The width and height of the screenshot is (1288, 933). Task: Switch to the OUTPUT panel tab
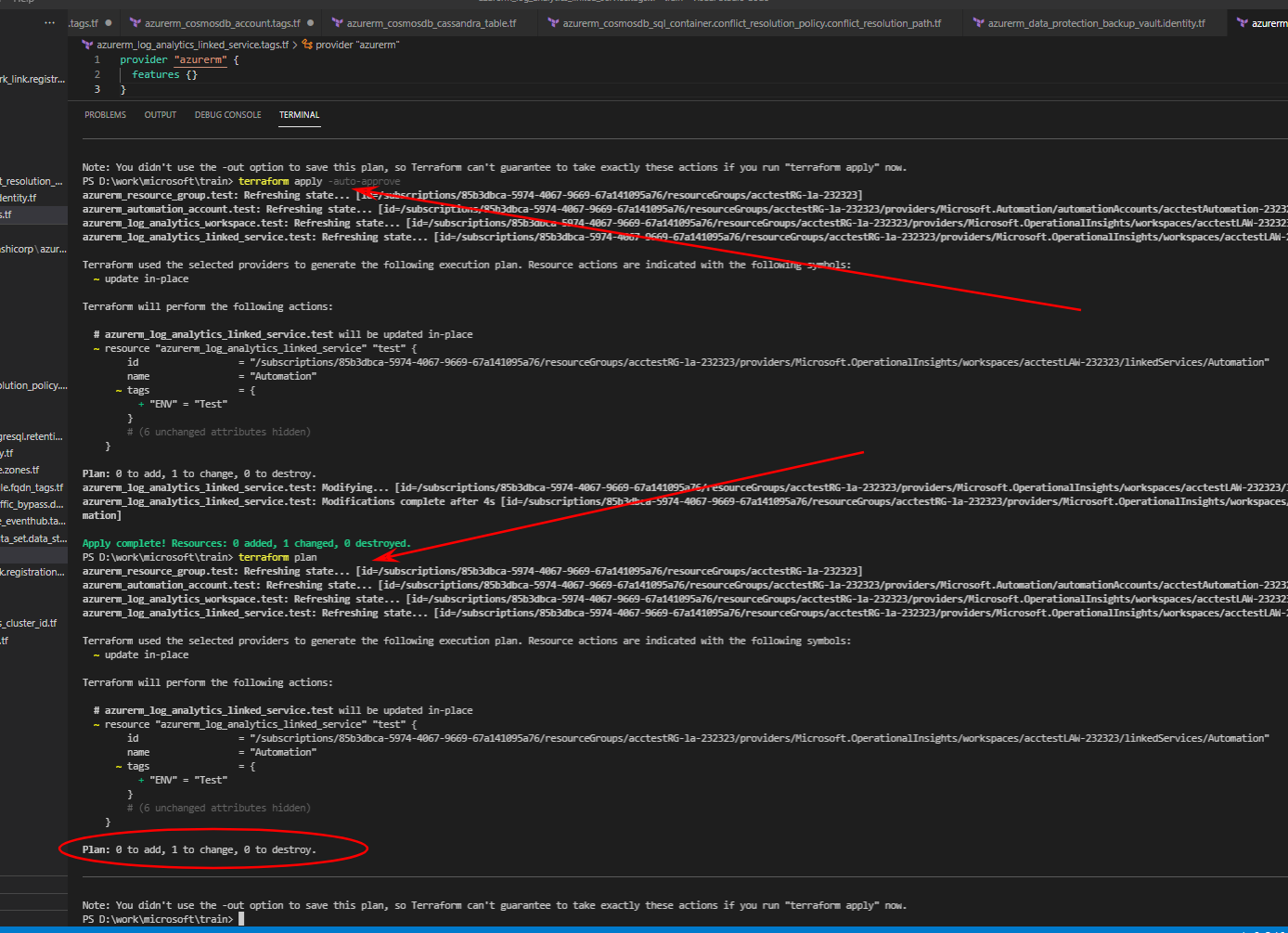click(x=160, y=114)
